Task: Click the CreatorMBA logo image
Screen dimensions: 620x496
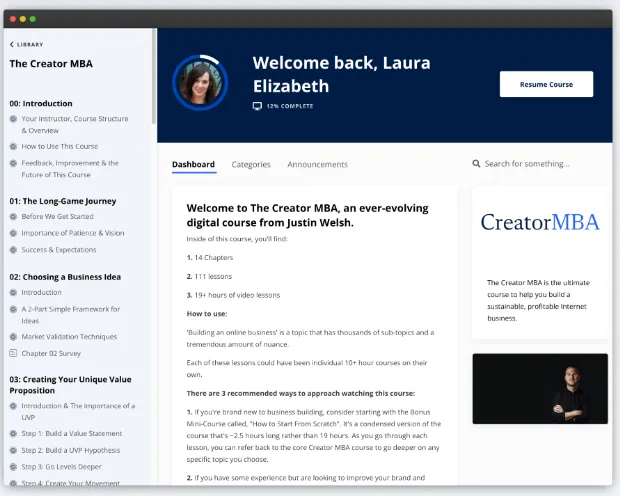Action: tap(540, 222)
